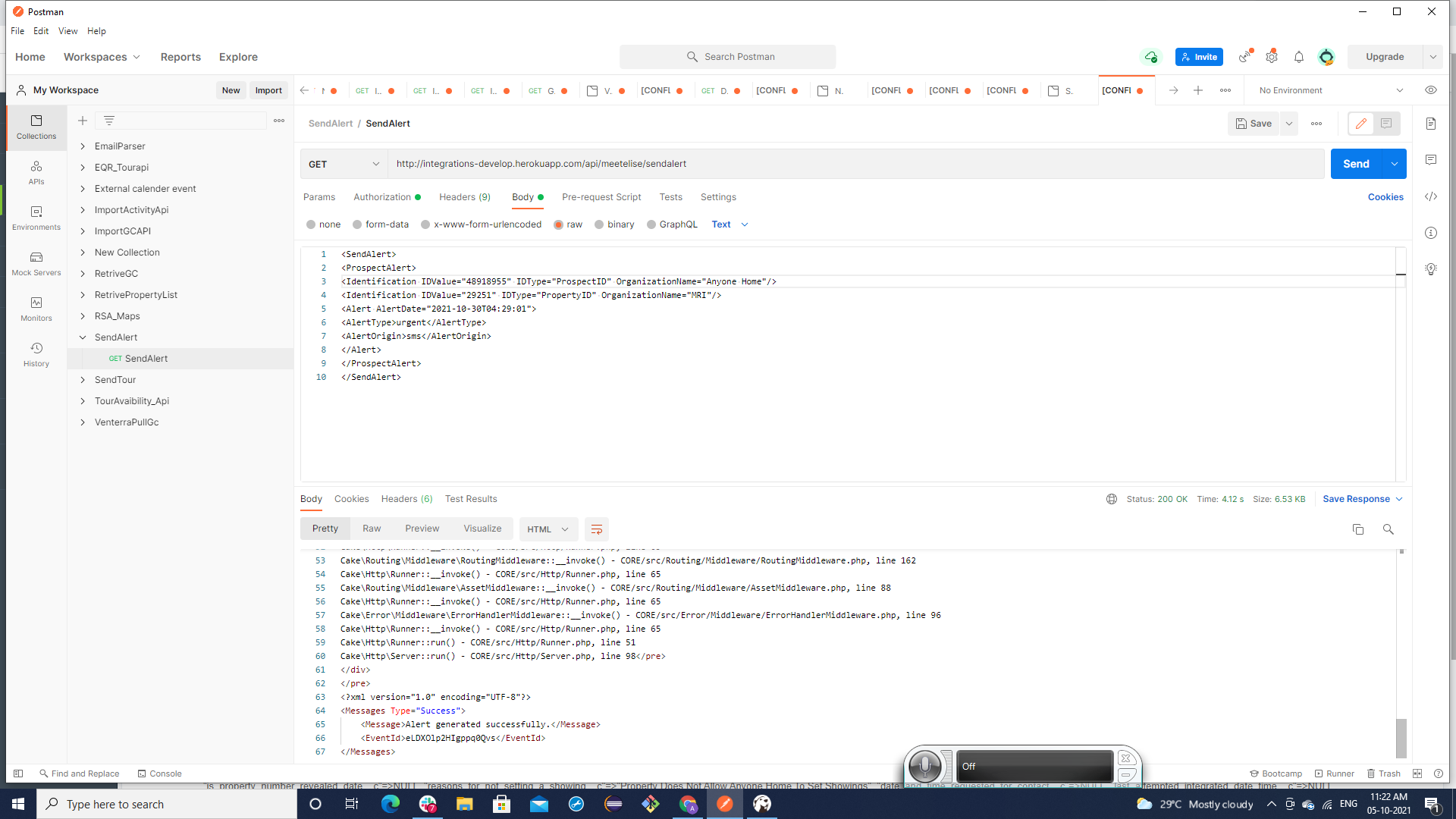The image size is (1456, 819).
Task: Open the Send button dropdown arrow
Action: 1395,164
